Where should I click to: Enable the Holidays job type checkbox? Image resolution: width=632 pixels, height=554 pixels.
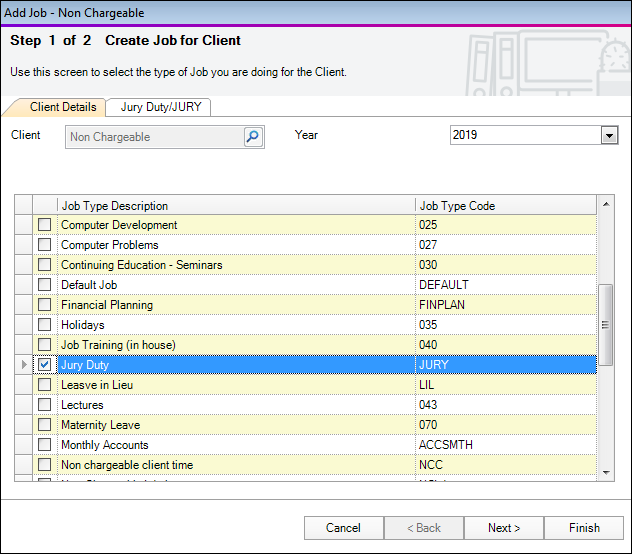pyautogui.click(x=44, y=325)
